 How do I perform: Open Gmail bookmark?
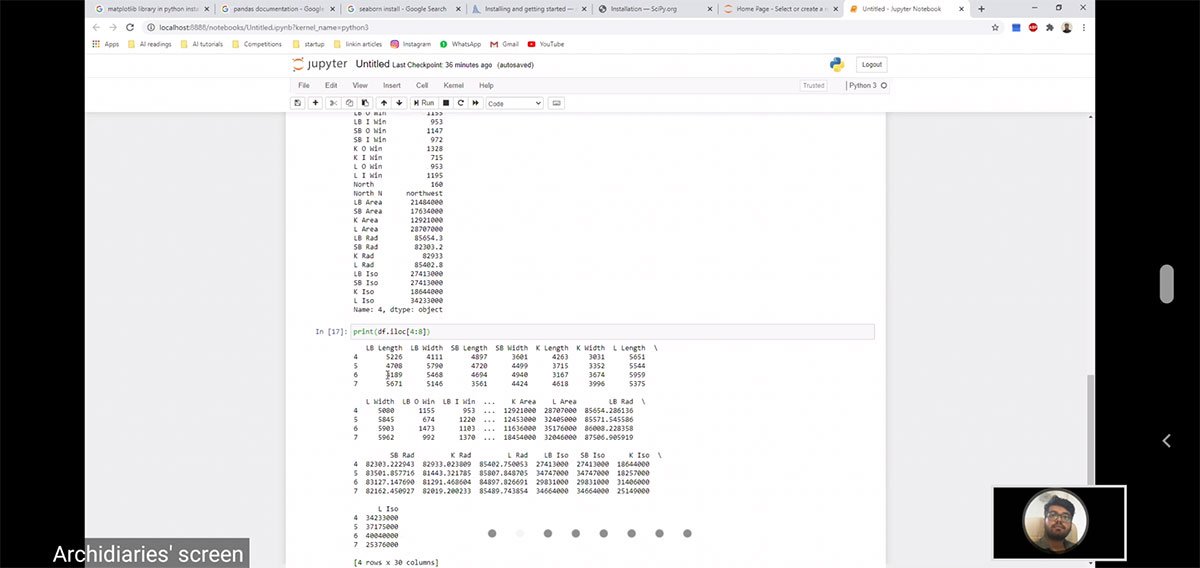[505, 44]
